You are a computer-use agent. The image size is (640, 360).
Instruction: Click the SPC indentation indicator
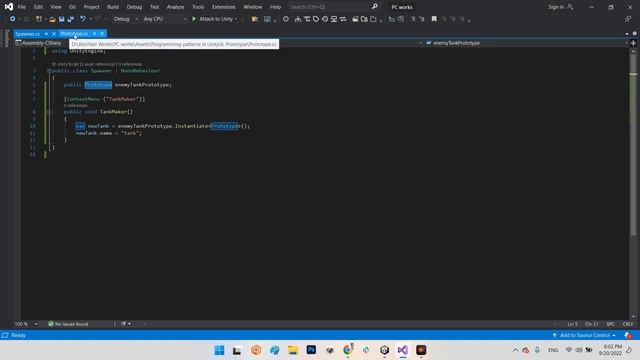pos(611,324)
